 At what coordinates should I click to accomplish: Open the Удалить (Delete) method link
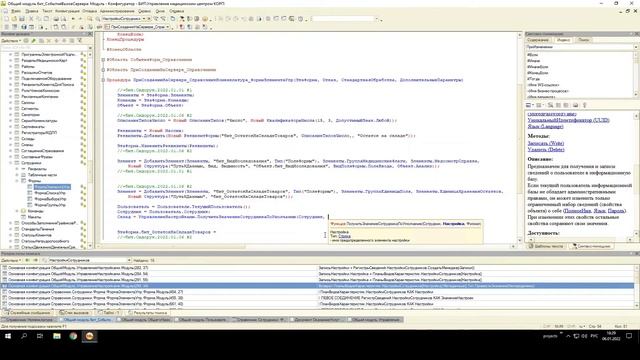click(546, 149)
